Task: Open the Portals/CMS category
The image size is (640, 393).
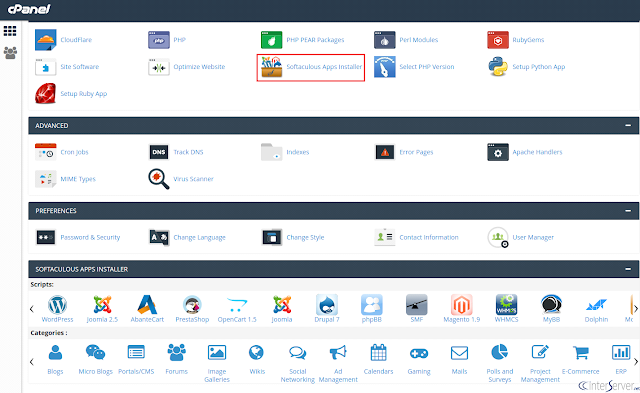Action: [x=136, y=353]
